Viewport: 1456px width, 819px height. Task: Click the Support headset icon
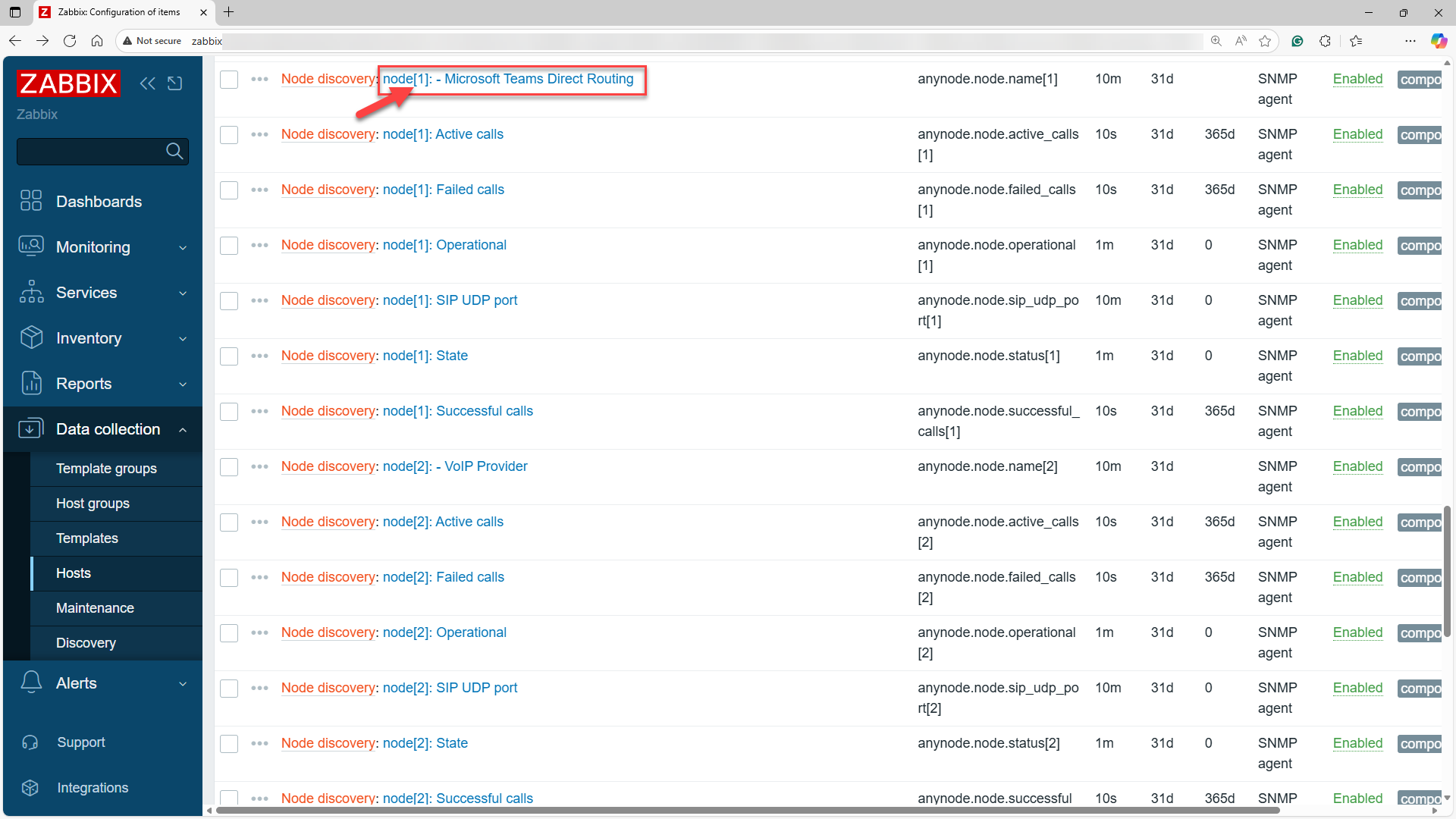coord(30,742)
